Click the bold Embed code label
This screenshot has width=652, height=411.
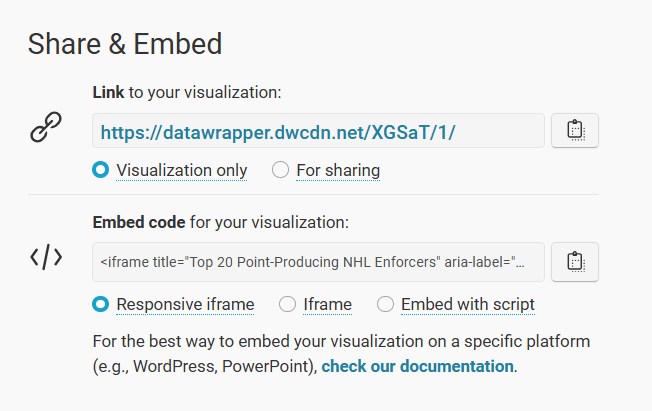click(139, 222)
